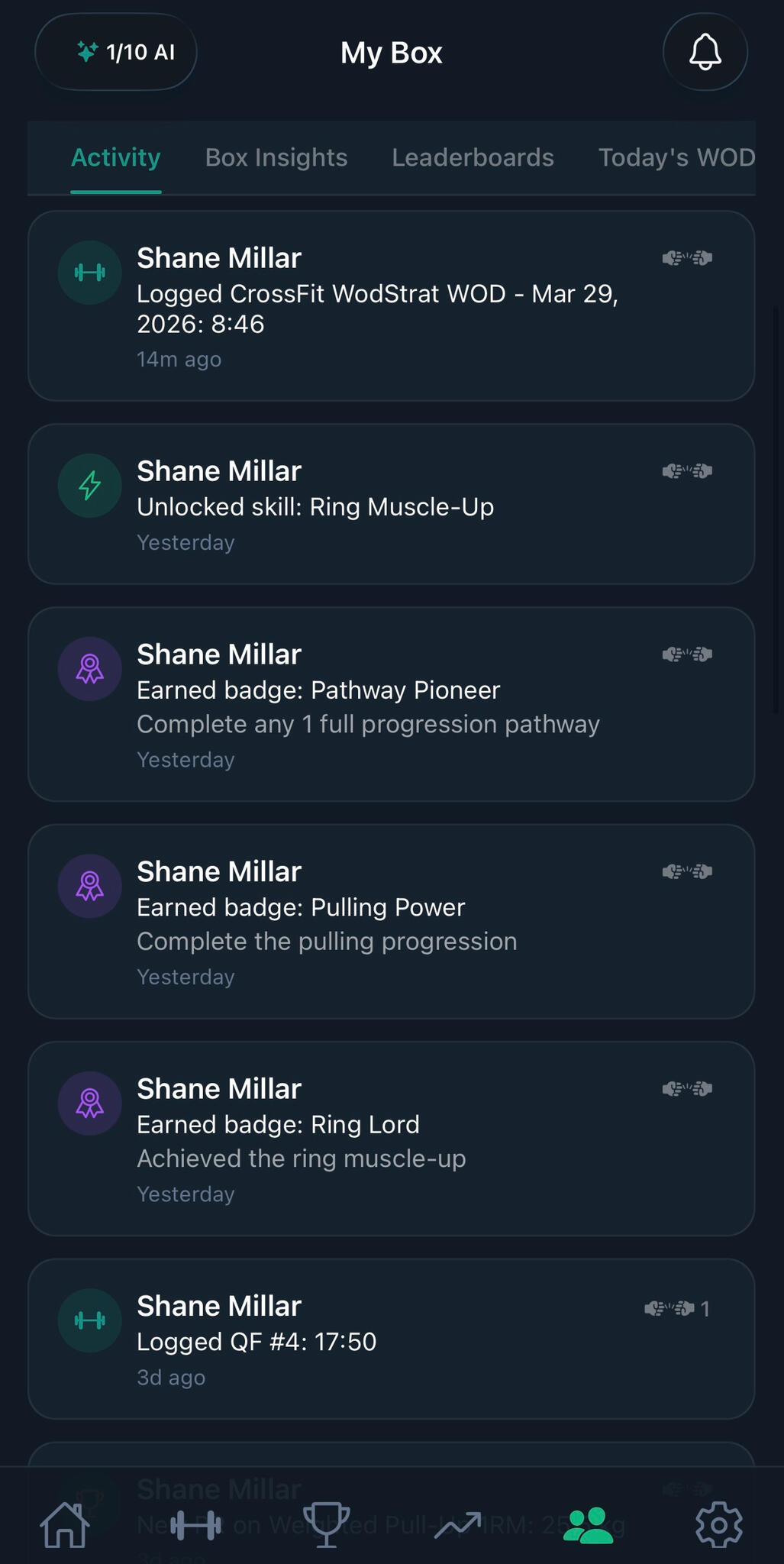Go to the Home tab icon
This screenshot has width=784, height=1564.
coord(65,1525)
